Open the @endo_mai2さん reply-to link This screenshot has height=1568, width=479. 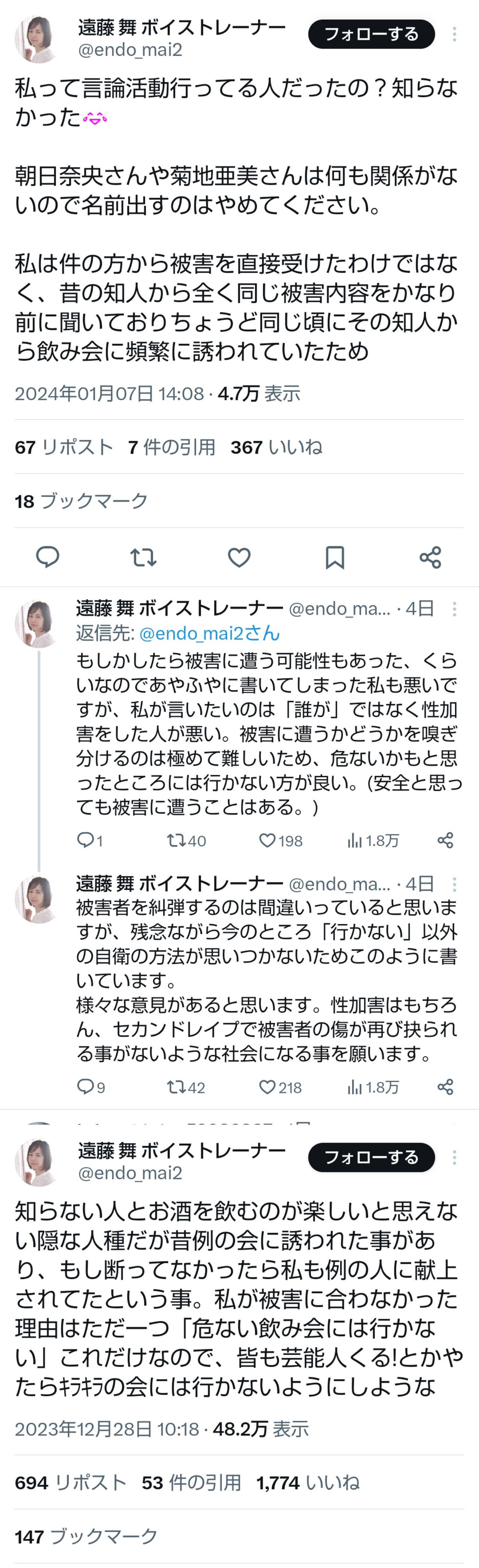point(209,634)
